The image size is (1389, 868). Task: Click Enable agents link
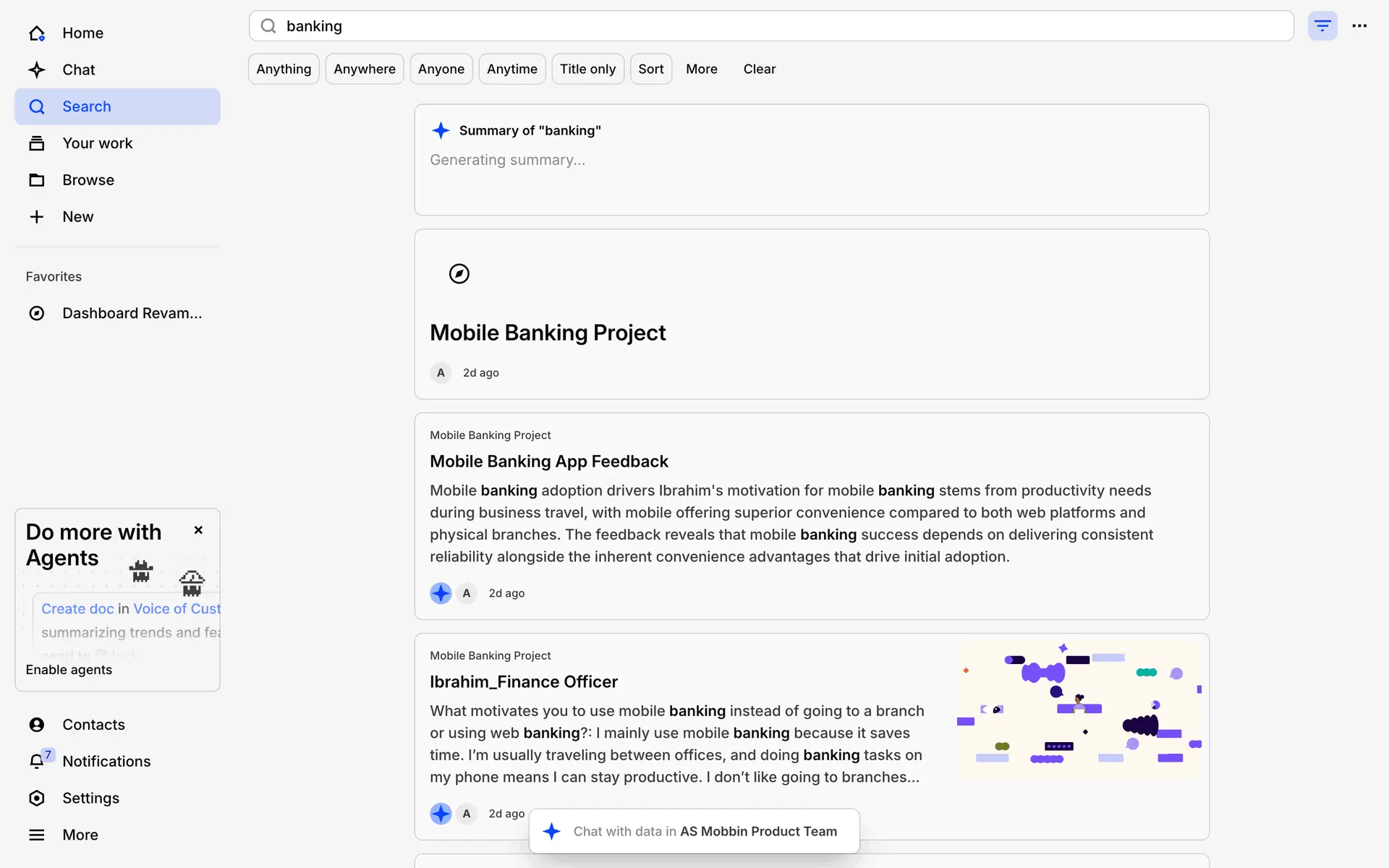point(69,670)
